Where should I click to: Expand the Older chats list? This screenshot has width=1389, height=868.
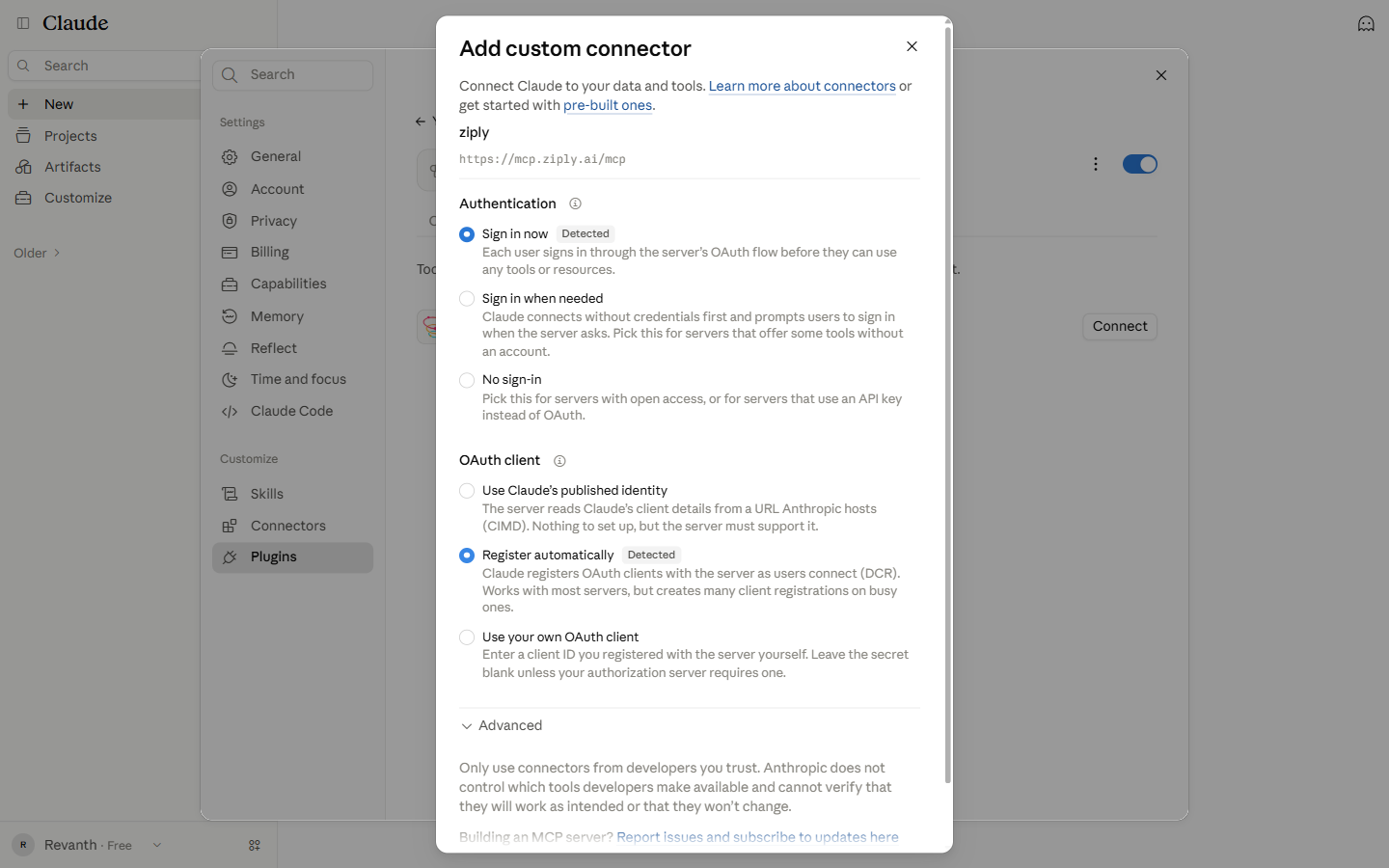pos(38,253)
